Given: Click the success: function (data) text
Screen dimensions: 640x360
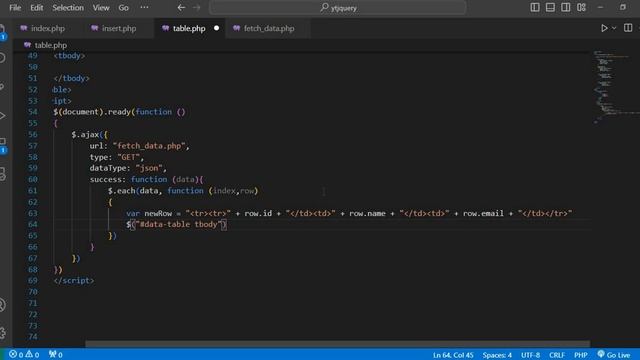Looking at the screenshot, I should (x=146, y=179).
